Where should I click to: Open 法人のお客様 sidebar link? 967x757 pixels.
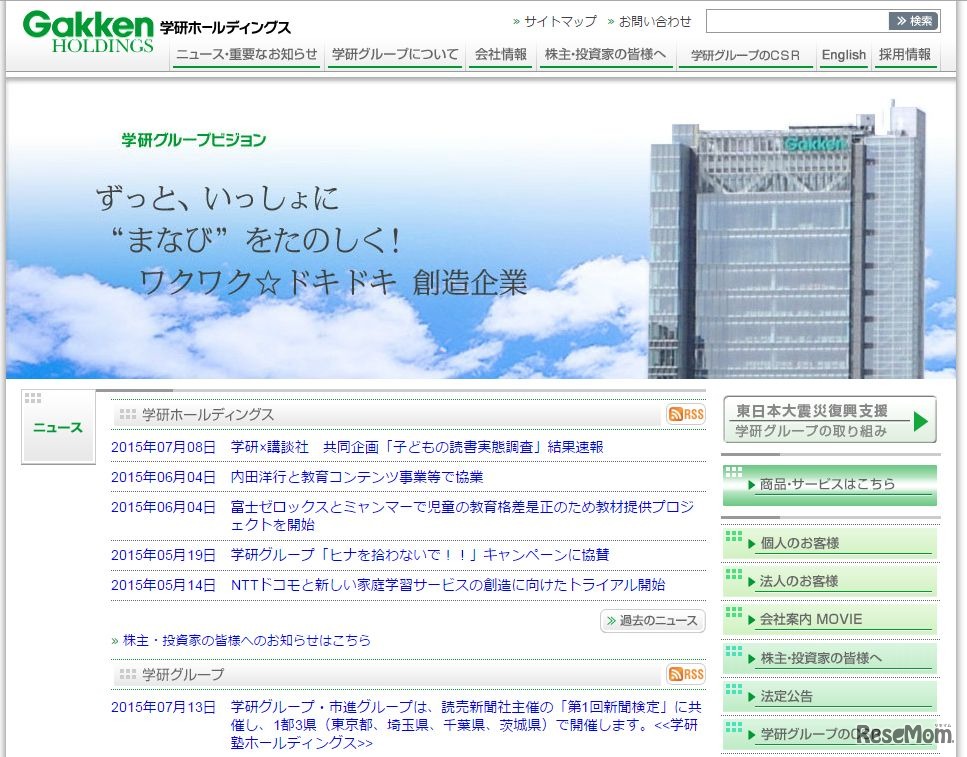point(829,581)
